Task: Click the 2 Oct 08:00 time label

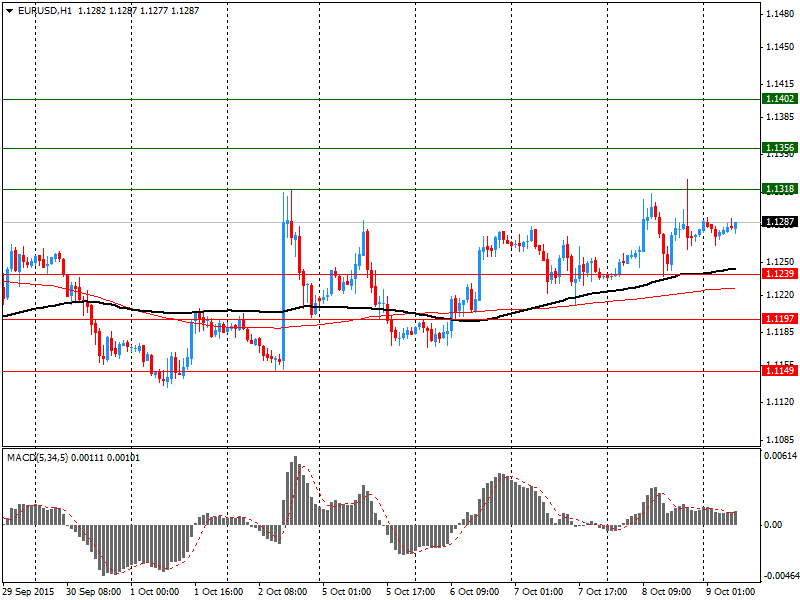Action: pyautogui.click(x=283, y=592)
